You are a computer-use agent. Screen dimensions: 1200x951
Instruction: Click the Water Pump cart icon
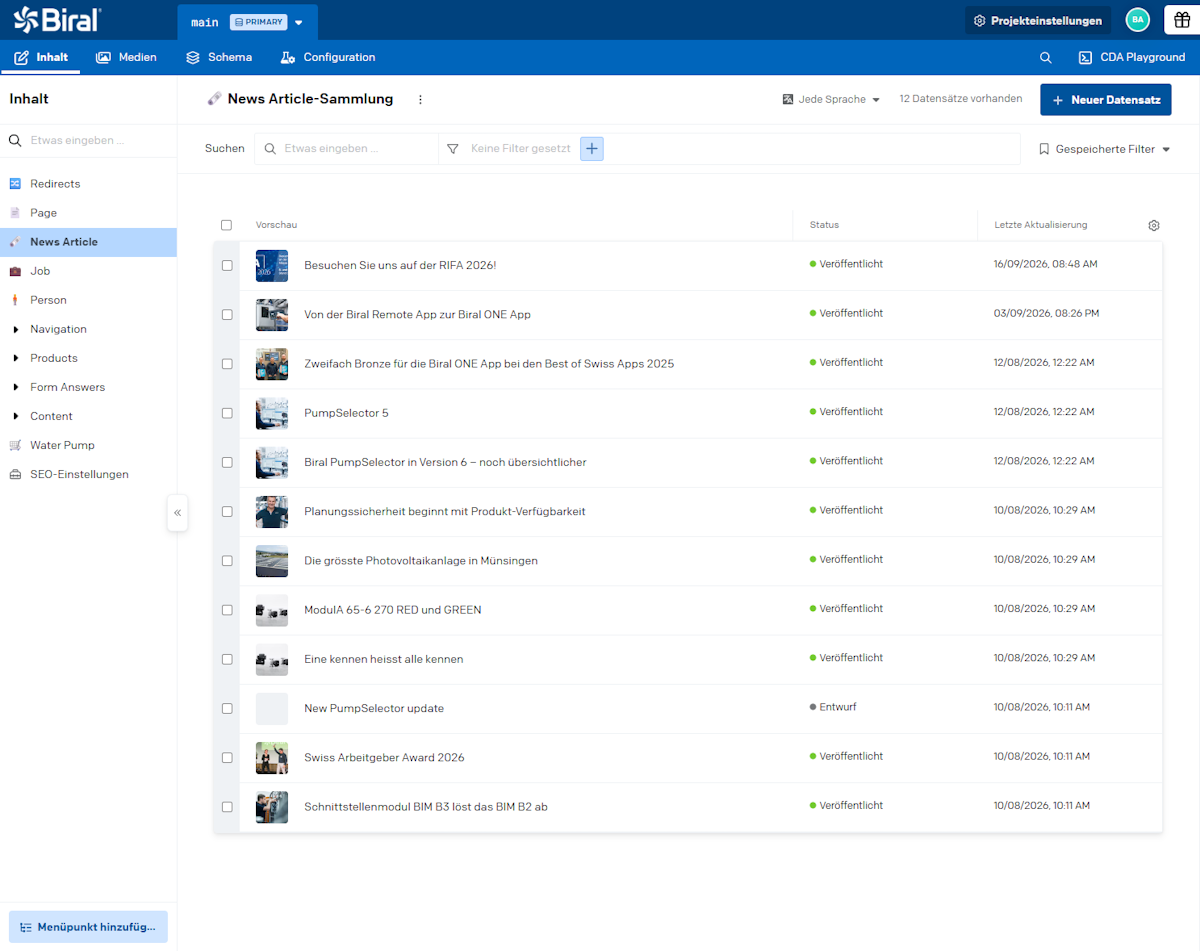click(x=15, y=445)
